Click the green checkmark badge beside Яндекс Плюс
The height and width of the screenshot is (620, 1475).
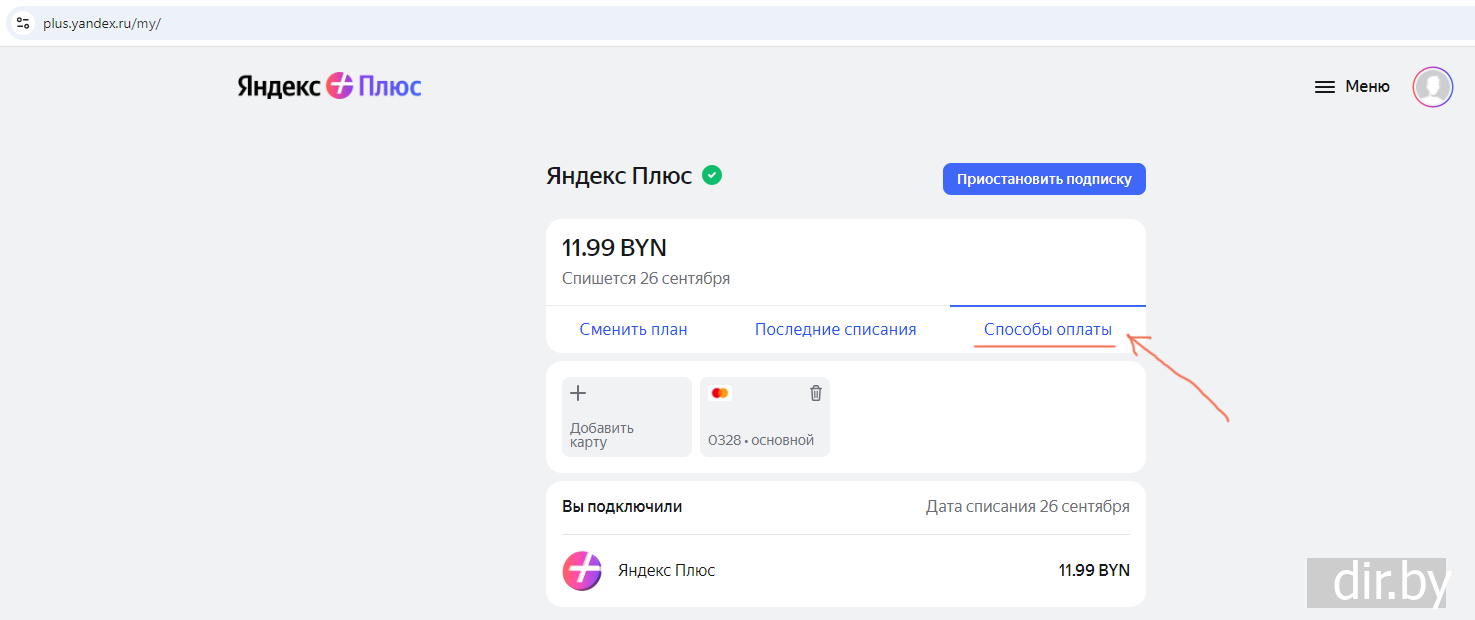712,176
